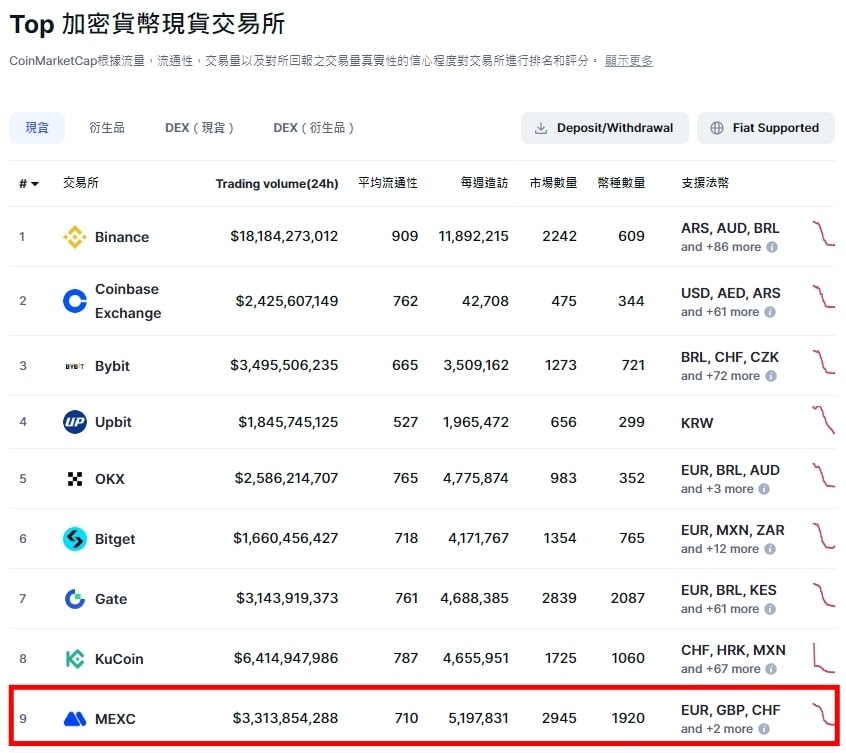Sort by Trading volume(24h) column header

[x=277, y=183]
